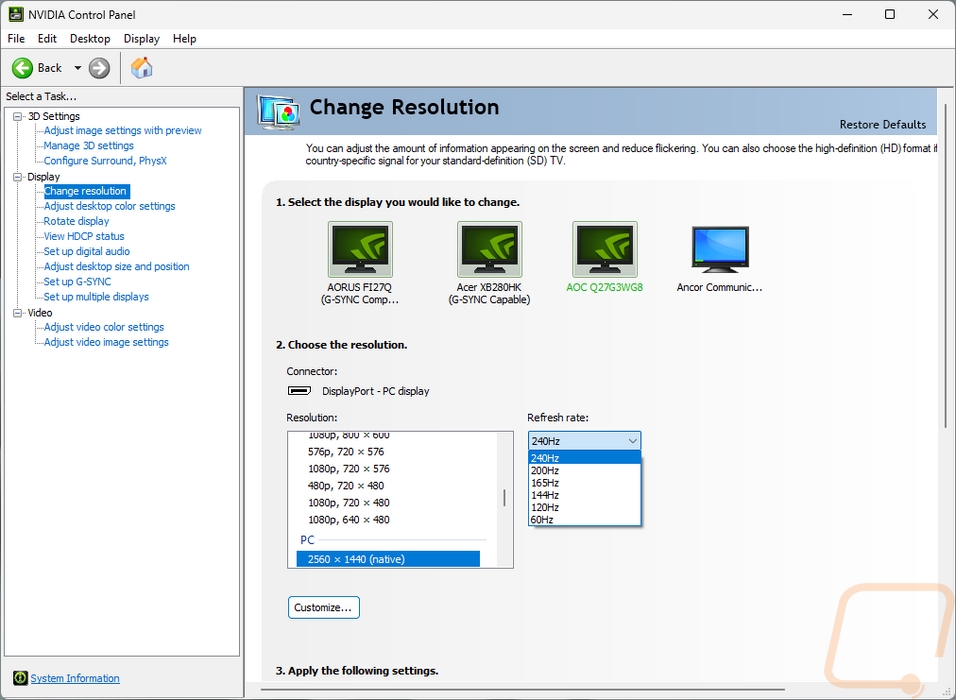Click the green Back arrow icon
The height and width of the screenshot is (700, 956).
23,68
